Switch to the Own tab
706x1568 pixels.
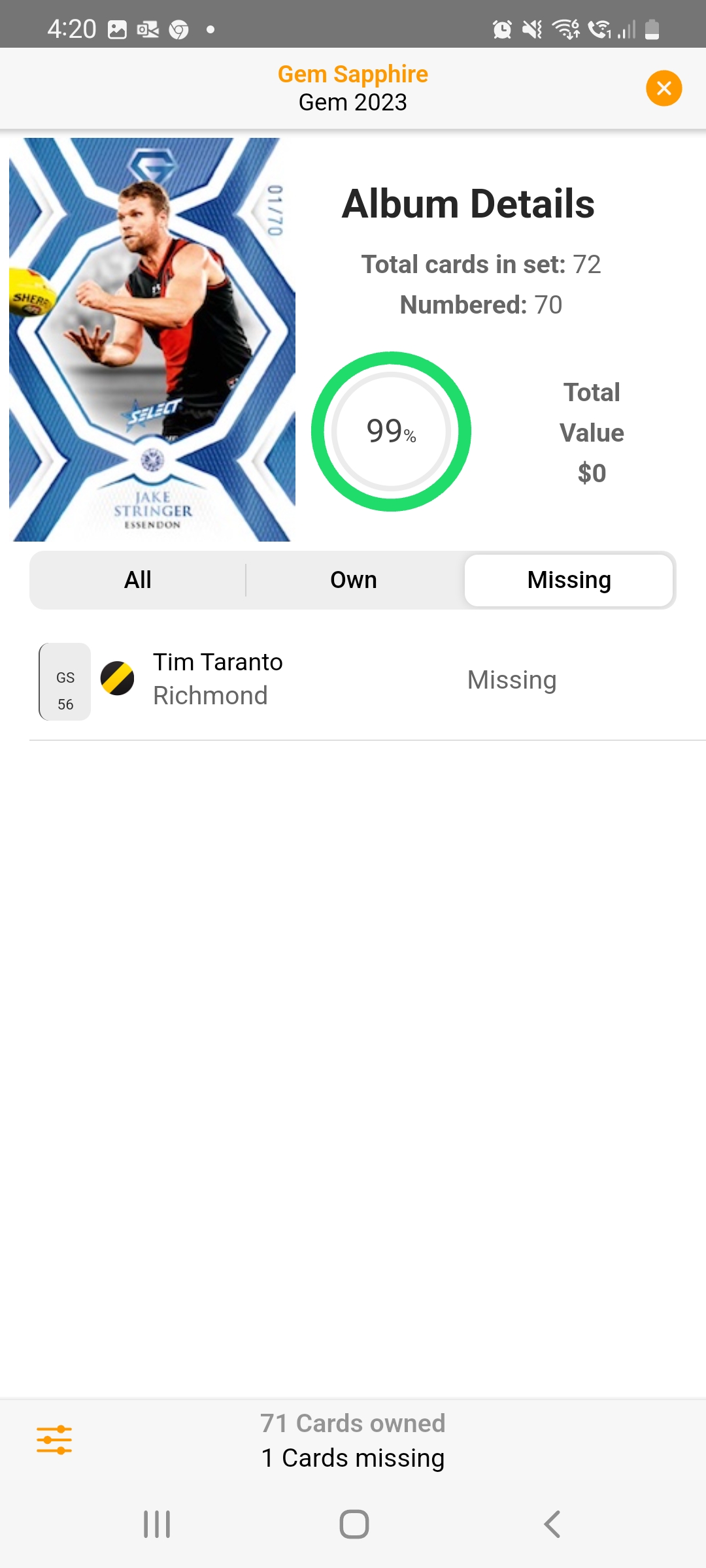coord(354,580)
